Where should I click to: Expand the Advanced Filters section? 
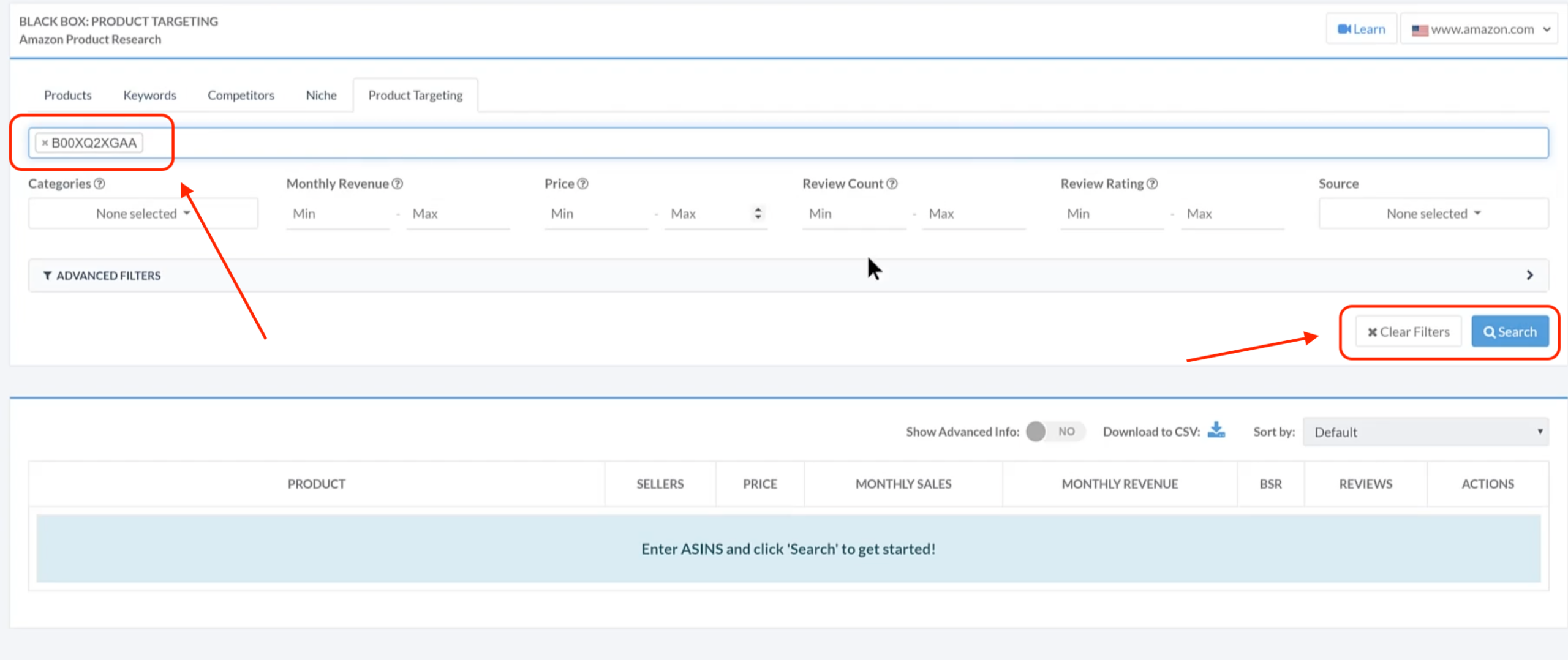788,276
